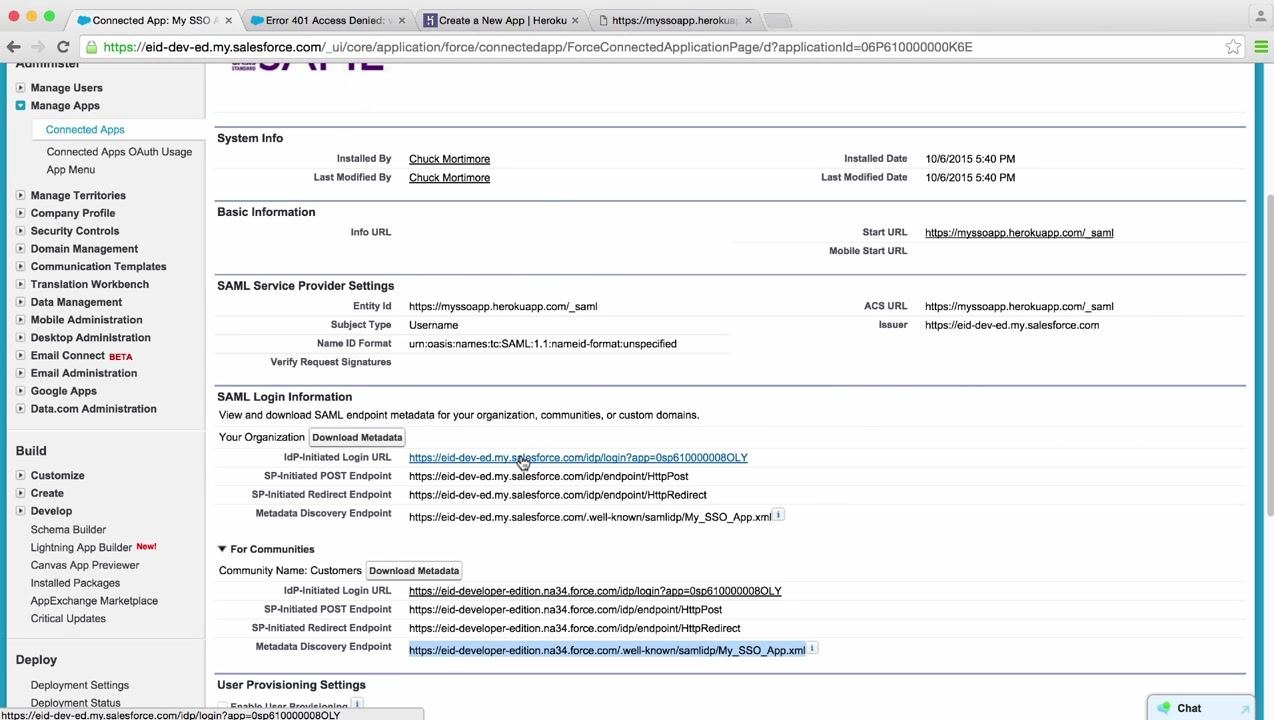Close the Error 401 Access Denied tab
Viewport: 1274px width, 720px height.
(402, 20)
